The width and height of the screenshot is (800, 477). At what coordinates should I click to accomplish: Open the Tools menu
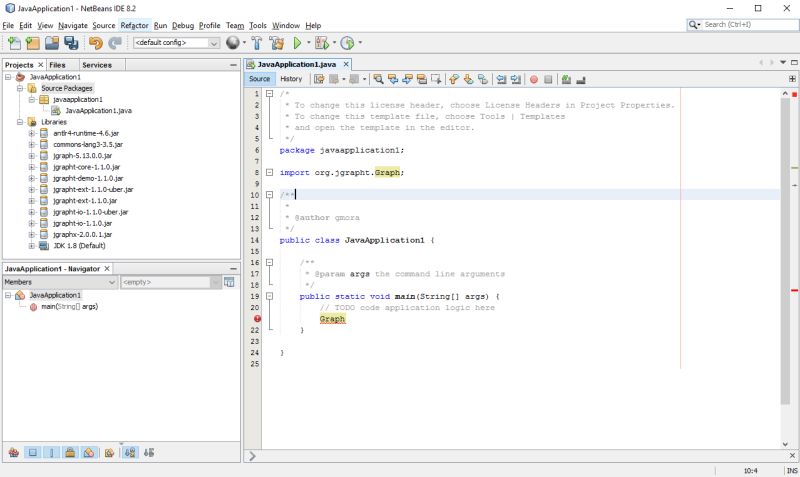[x=258, y=26]
